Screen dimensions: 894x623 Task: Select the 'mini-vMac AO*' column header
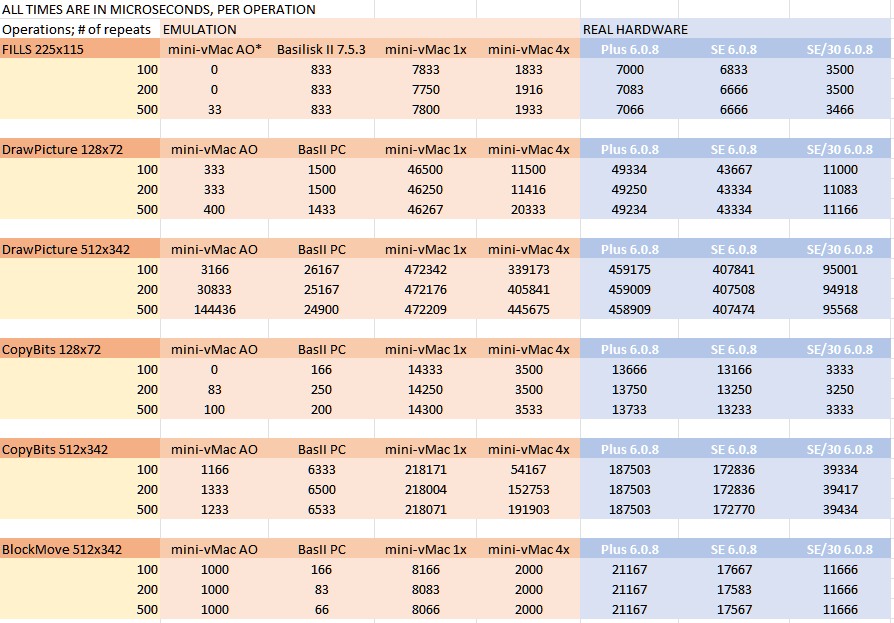pyautogui.click(x=214, y=49)
